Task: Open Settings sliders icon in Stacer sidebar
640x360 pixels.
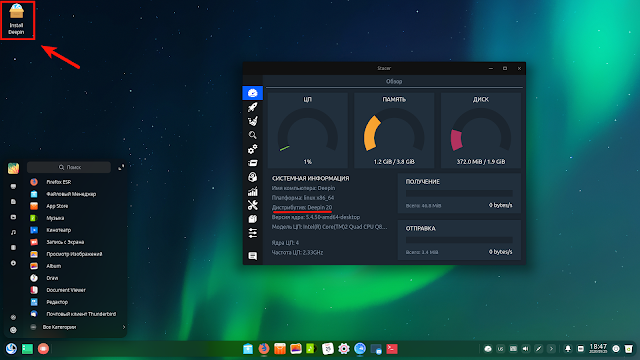Action: [253, 233]
